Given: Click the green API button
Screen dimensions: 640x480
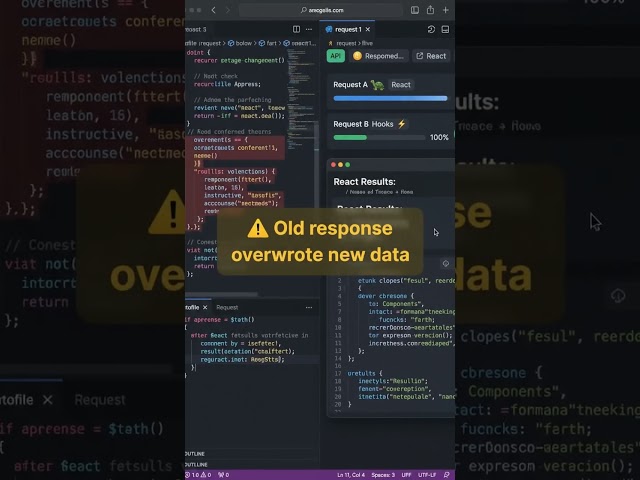Looking at the screenshot, I should 336,56.
